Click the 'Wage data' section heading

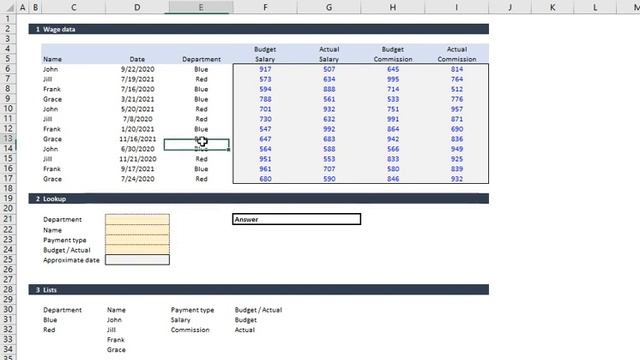pyautogui.click(x=59, y=29)
